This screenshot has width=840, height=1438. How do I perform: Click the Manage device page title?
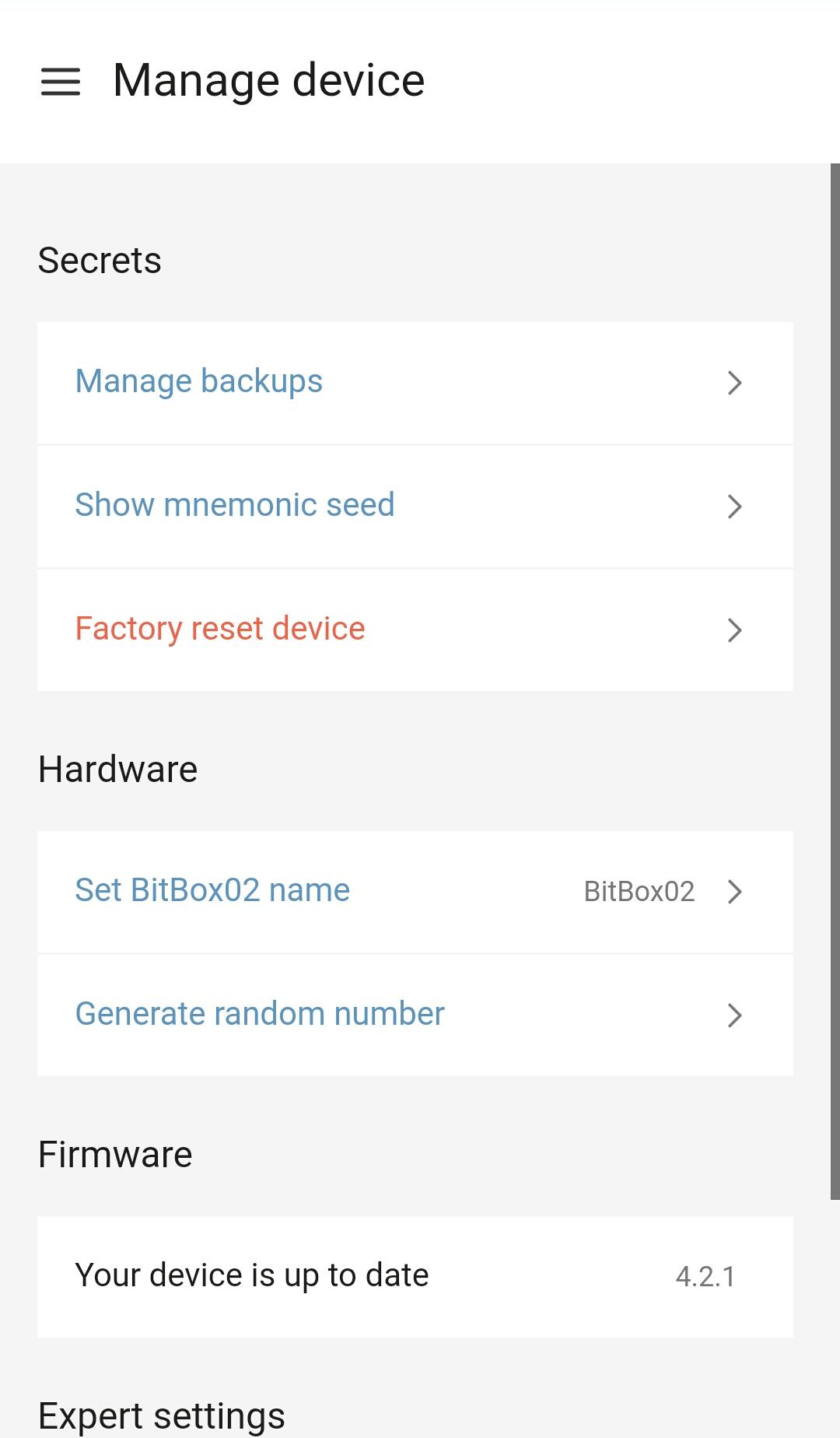tap(269, 81)
